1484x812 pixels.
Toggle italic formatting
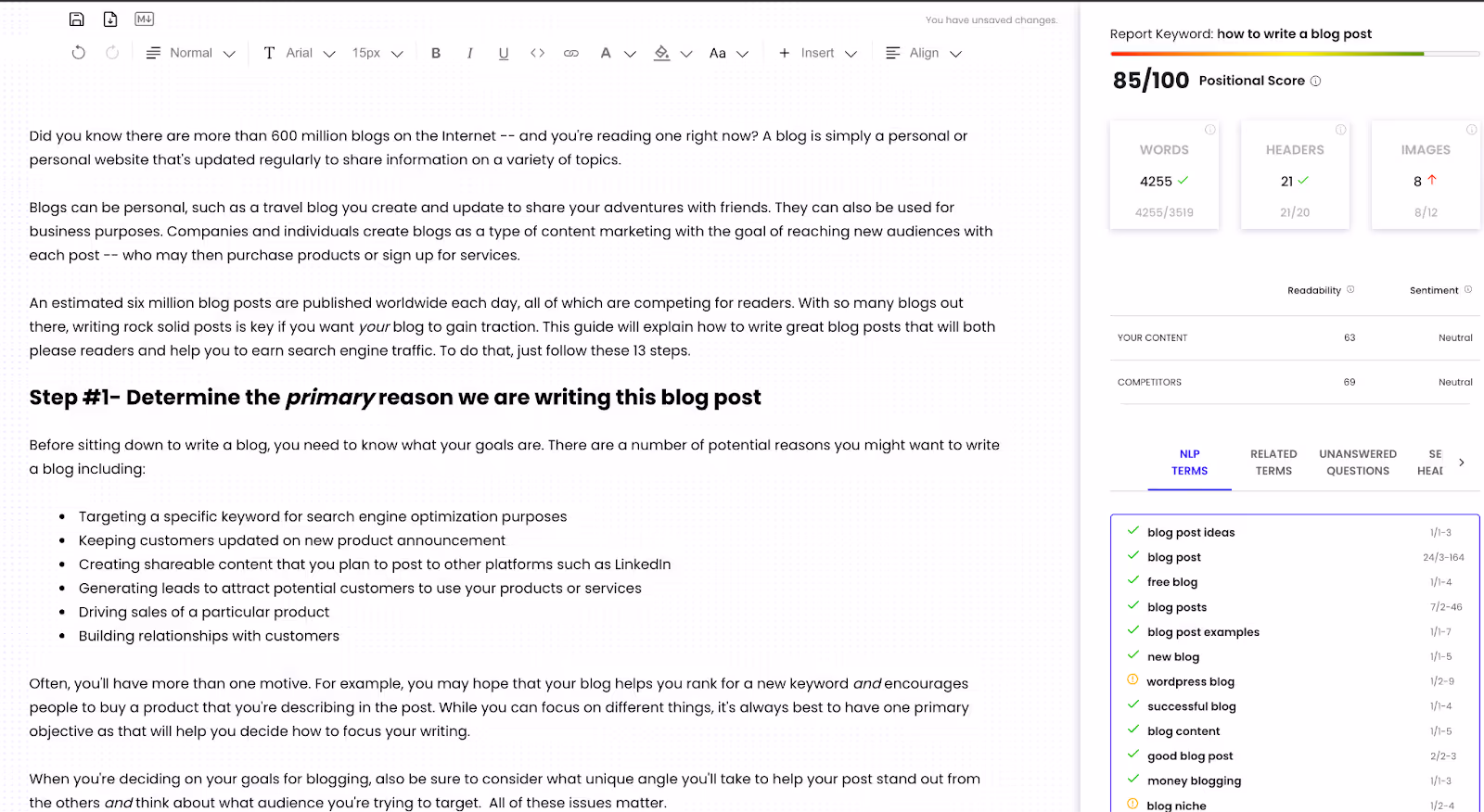pos(470,53)
